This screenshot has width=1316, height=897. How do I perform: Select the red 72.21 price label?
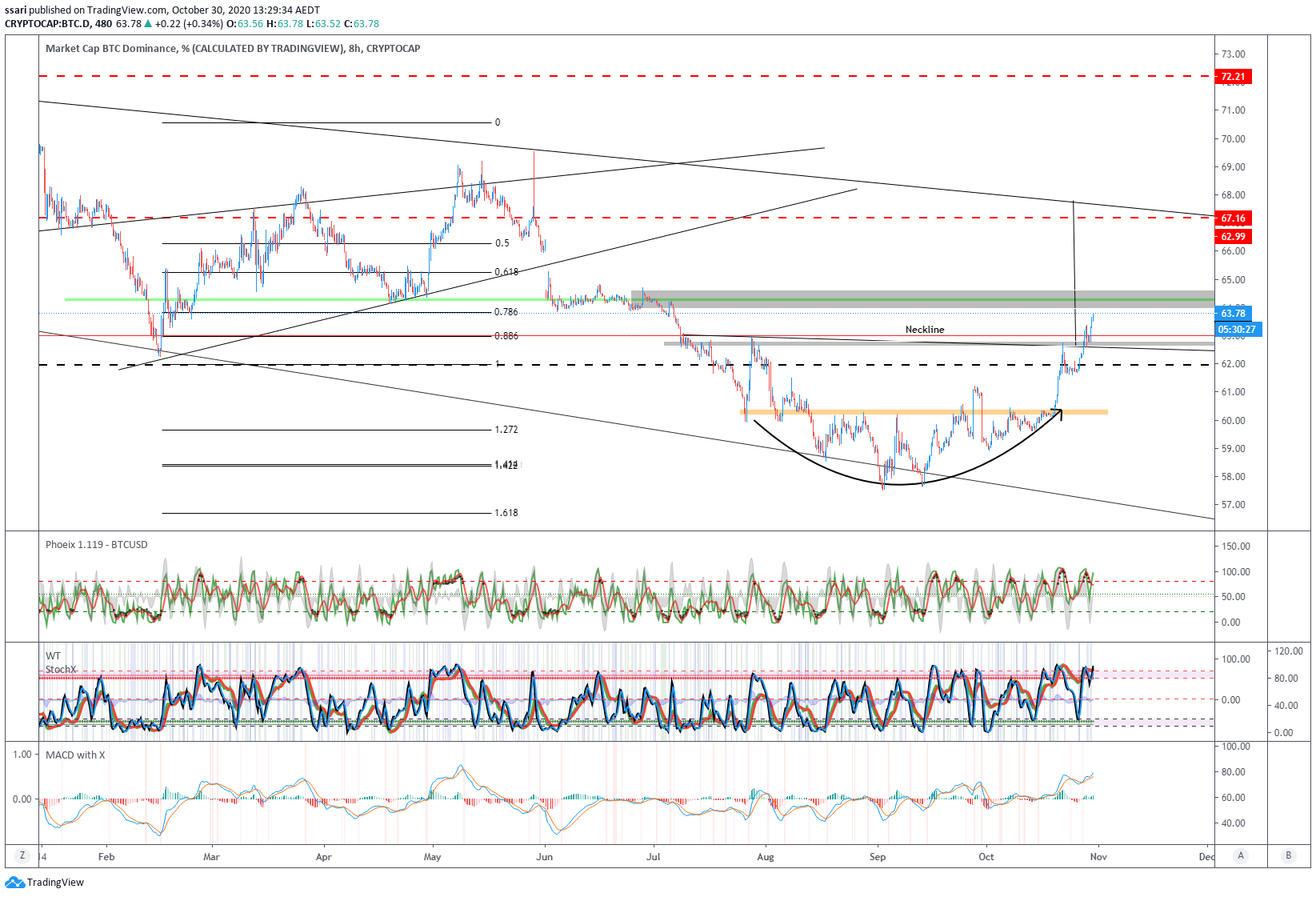point(1233,77)
